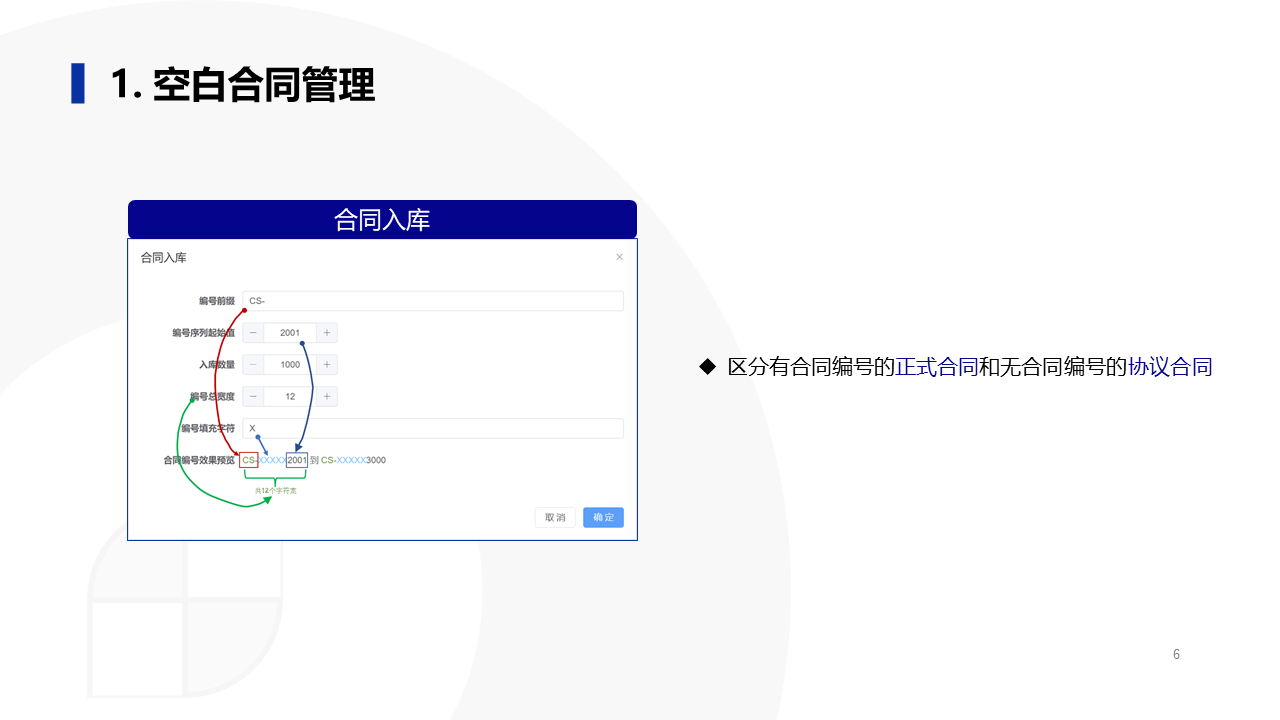Decrease the 编号序列起始值 with its minus button
Screen dimensions: 1280x720
pos(253,333)
